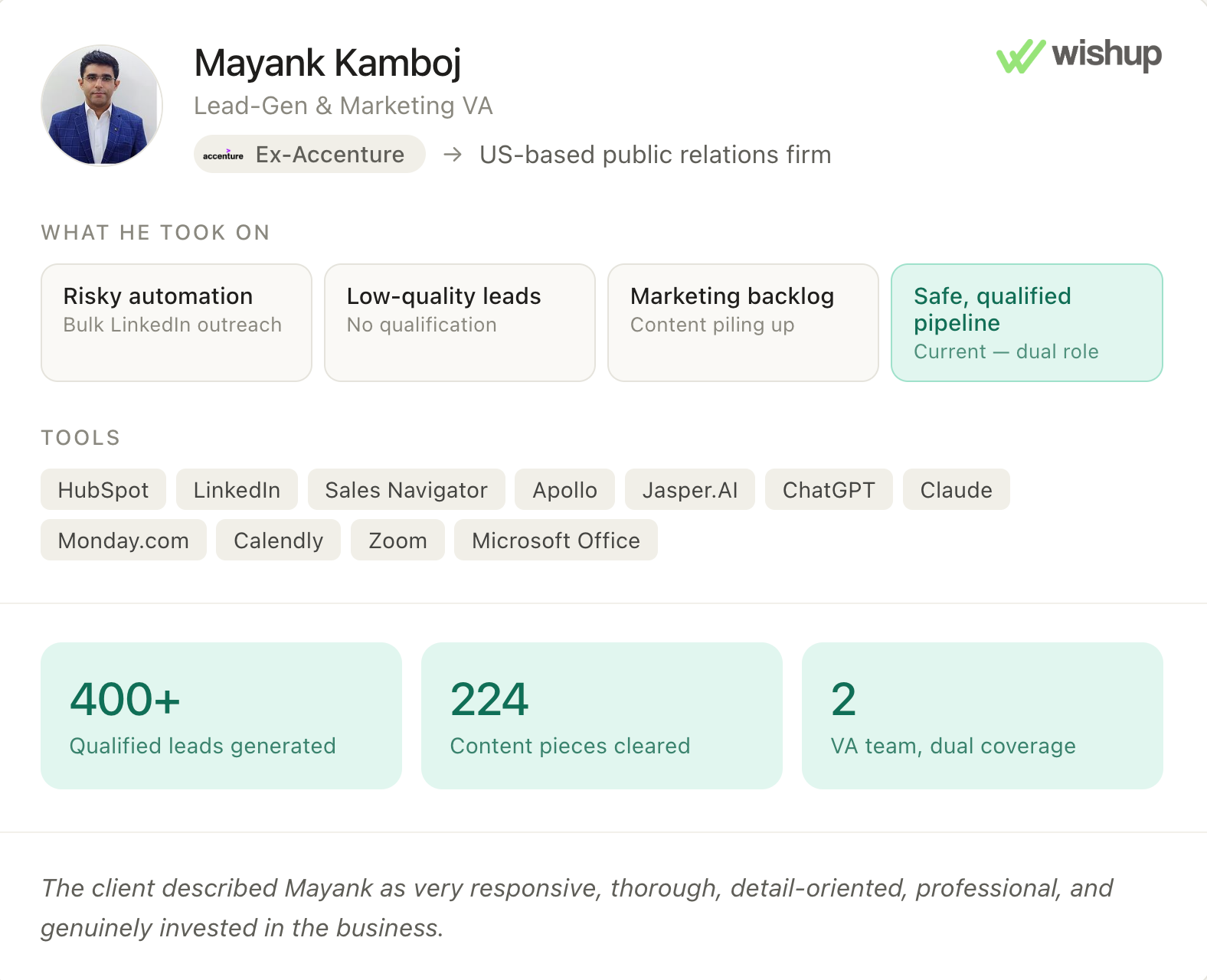Click the Jasper.AI tool tag
The image size is (1207, 980).
click(x=690, y=489)
